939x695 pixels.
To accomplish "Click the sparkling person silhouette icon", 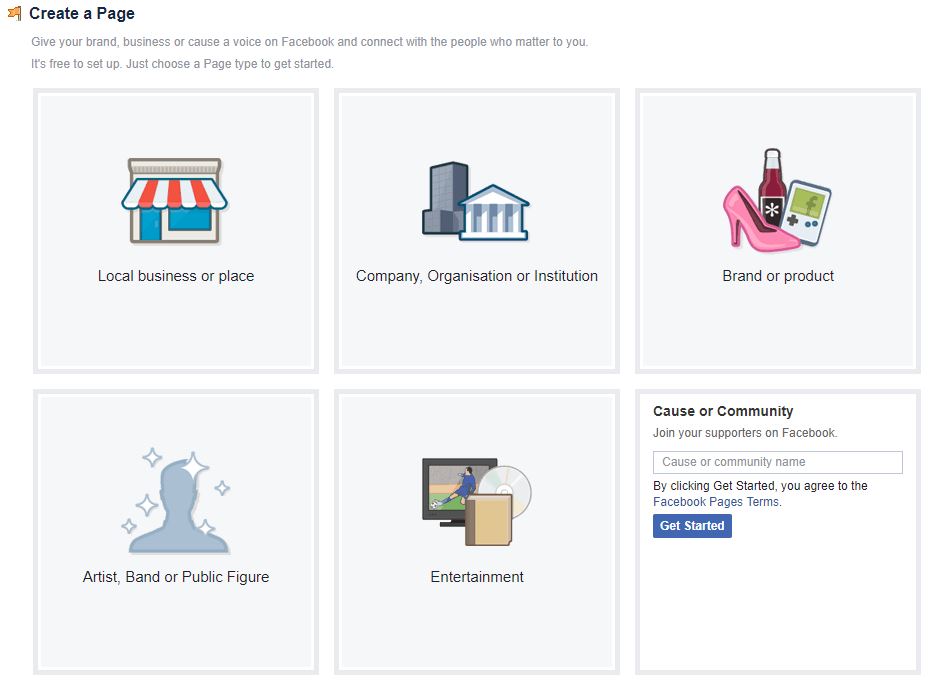I will tap(175, 500).
